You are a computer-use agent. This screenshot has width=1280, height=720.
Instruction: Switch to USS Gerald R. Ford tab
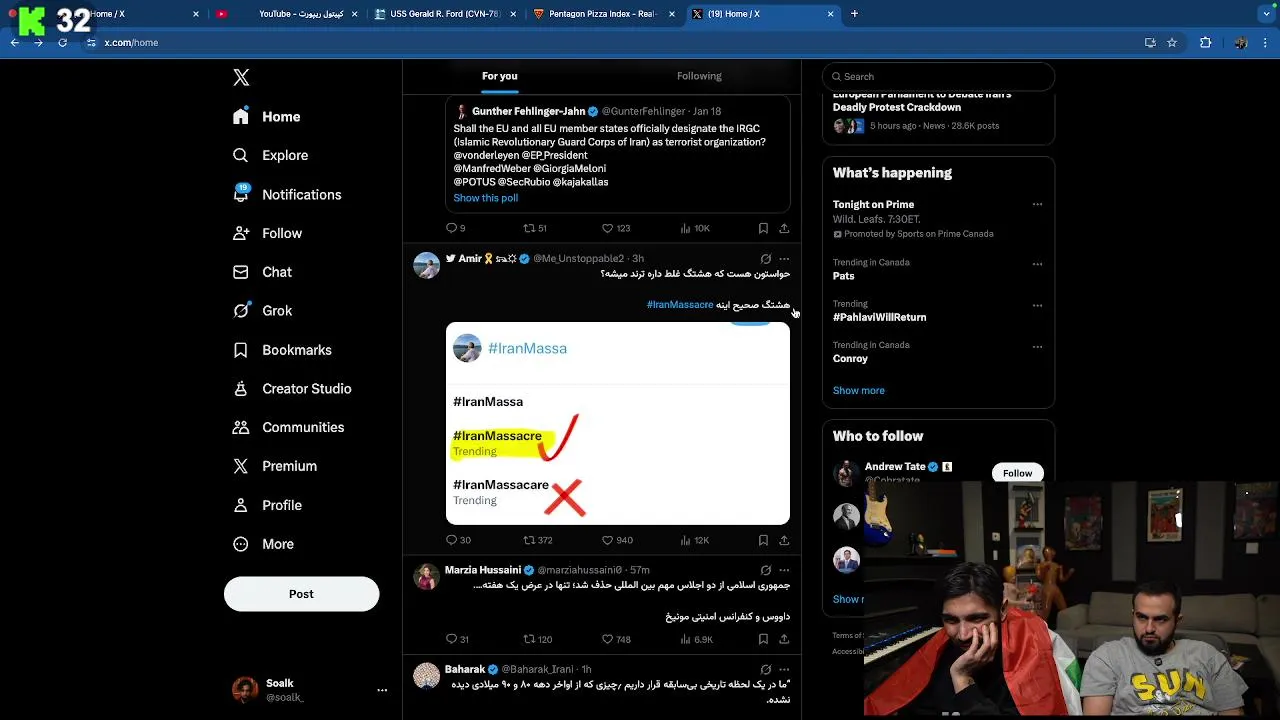[x=445, y=14]
